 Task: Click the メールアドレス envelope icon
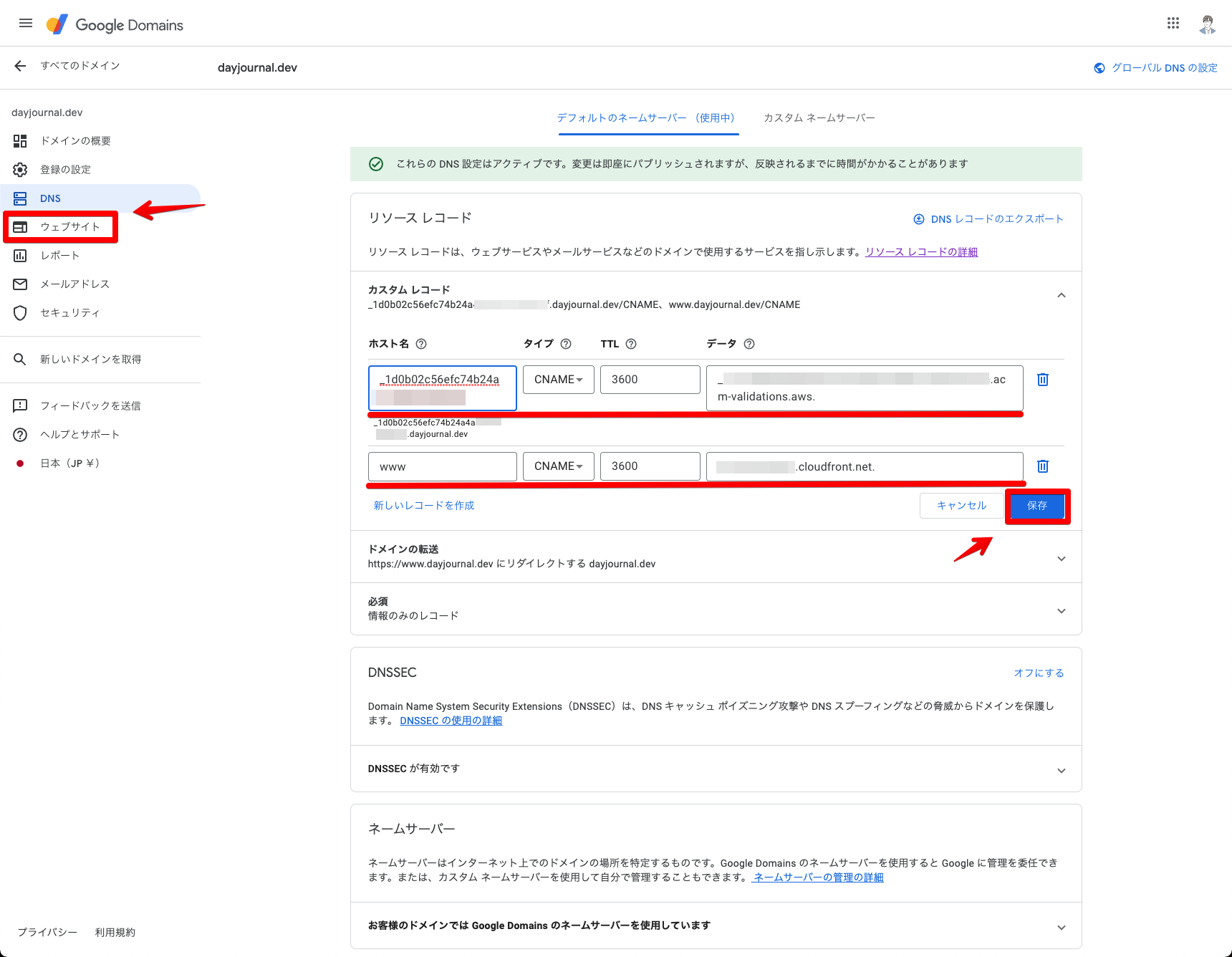click(20, 284)
